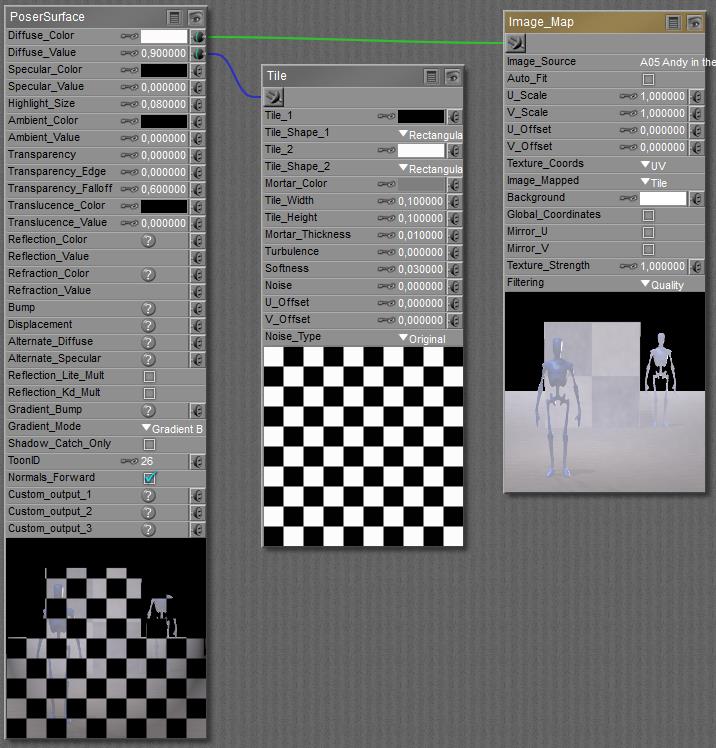Open Texture_Coords dropdown
The height and width of the screenshot is (748, 716).
654,166
